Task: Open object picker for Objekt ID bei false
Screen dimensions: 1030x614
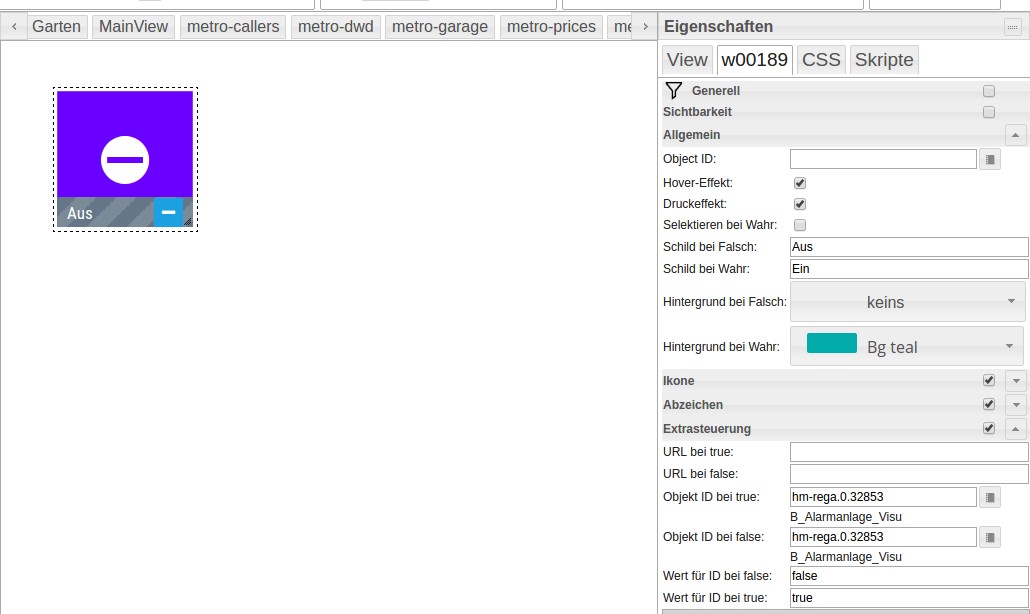Action: pyautogui.click(x=989, y=537)
